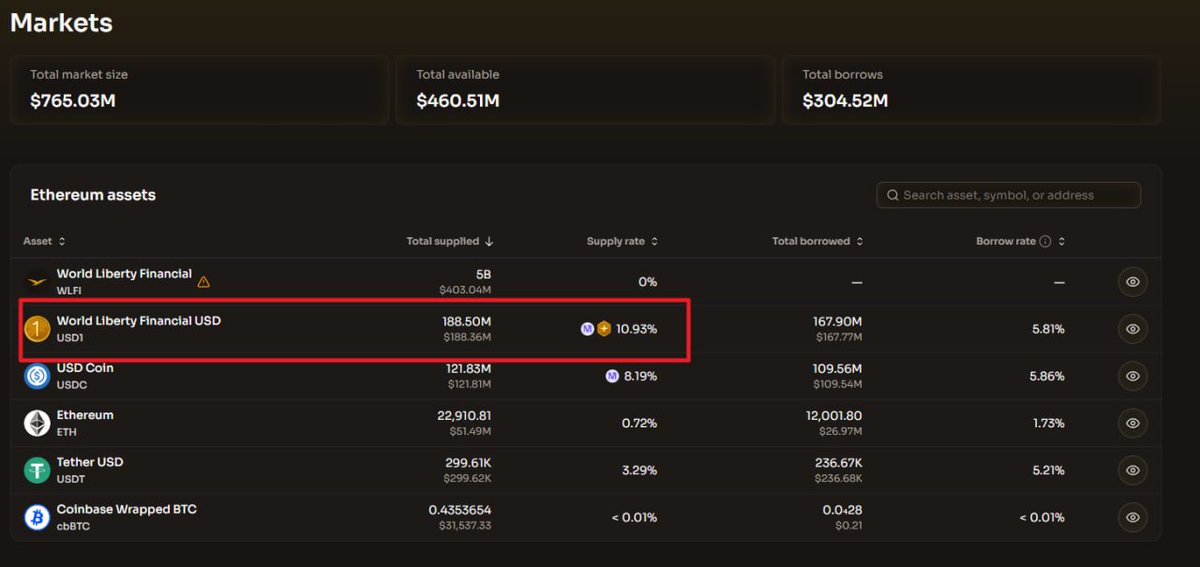Screen dimensions: 1200x567
Task: Click the Total available $460.51M card
Action: [585, 90]
